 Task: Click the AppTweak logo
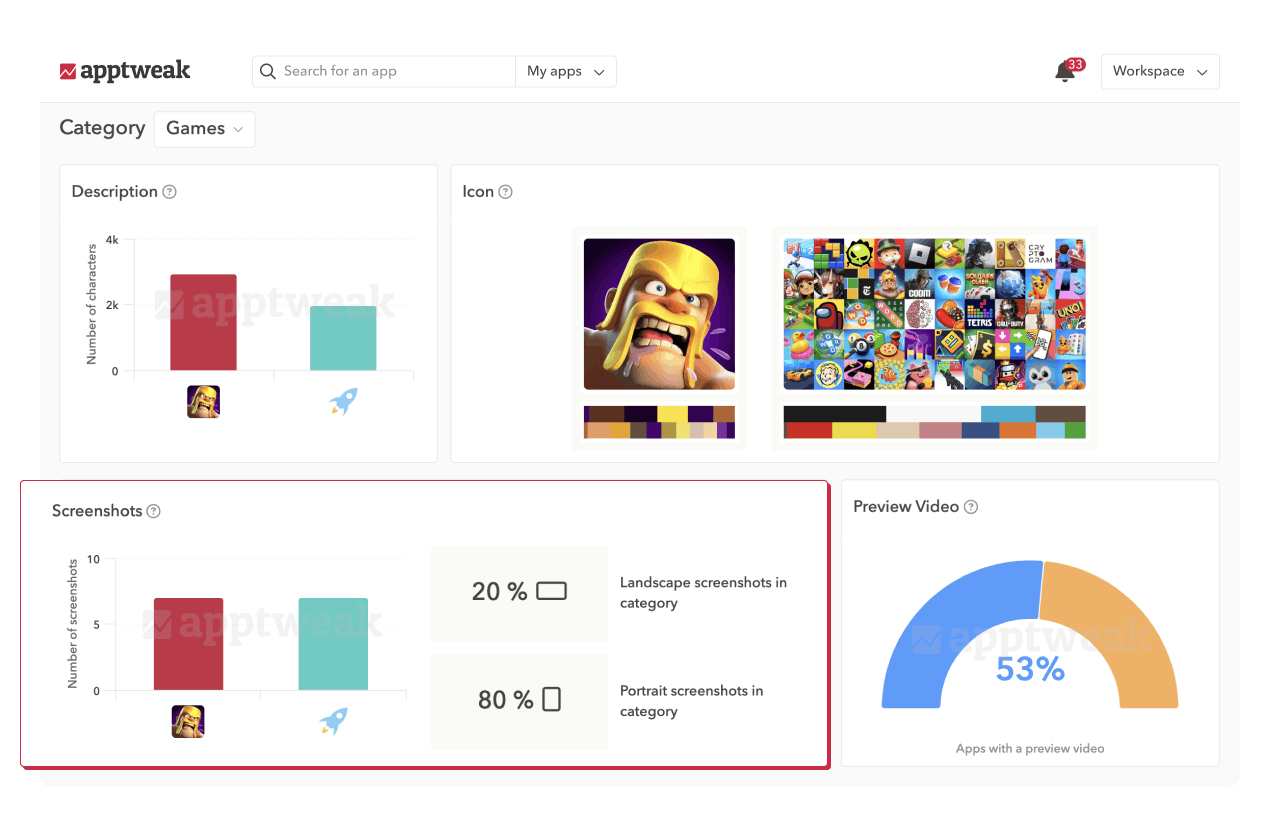click(125, 71)
